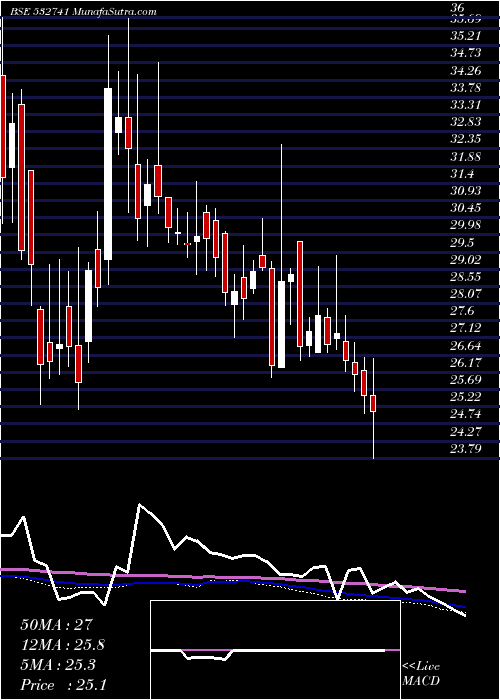Click the 36 price axis label
The width and height of the screenshot is (500, 700).
click(x=458, y=7)
